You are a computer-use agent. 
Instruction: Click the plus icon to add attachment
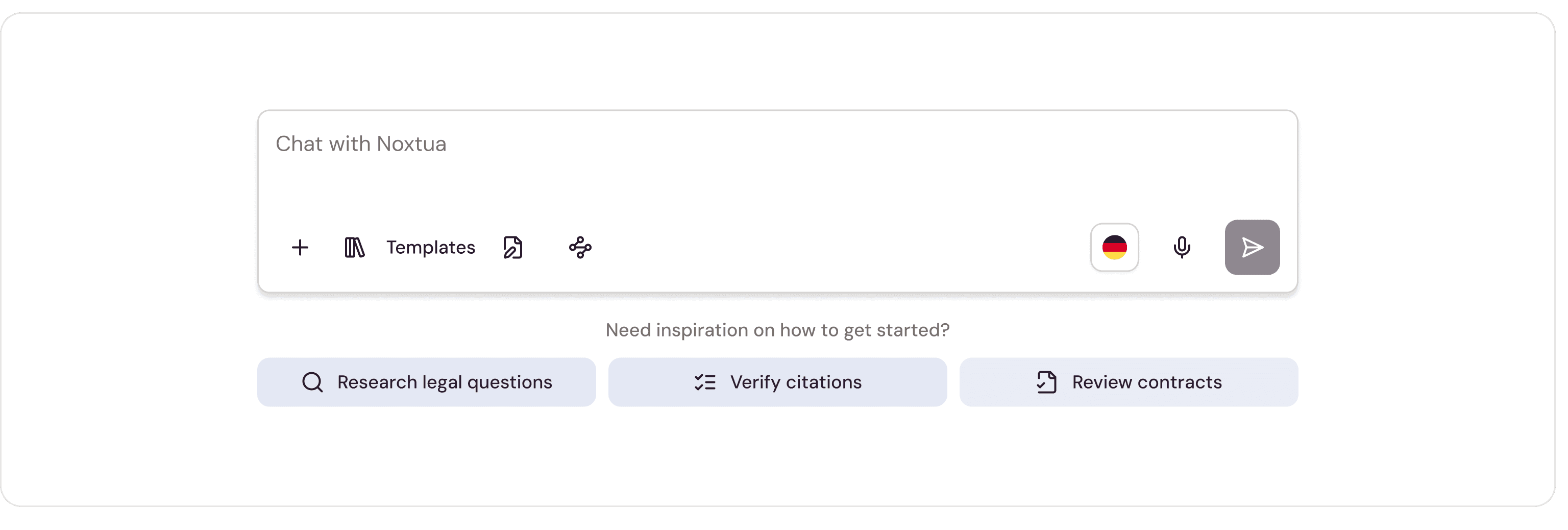pyautogui.click(x=300, y=247)
